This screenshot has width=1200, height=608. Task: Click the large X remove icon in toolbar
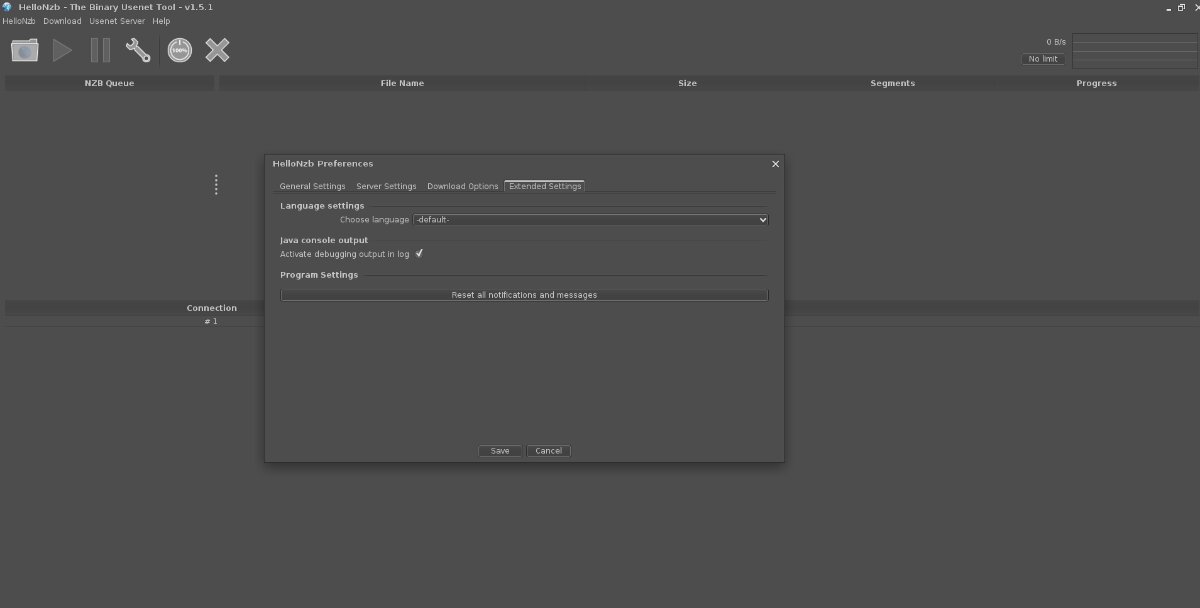pos(217,50)
